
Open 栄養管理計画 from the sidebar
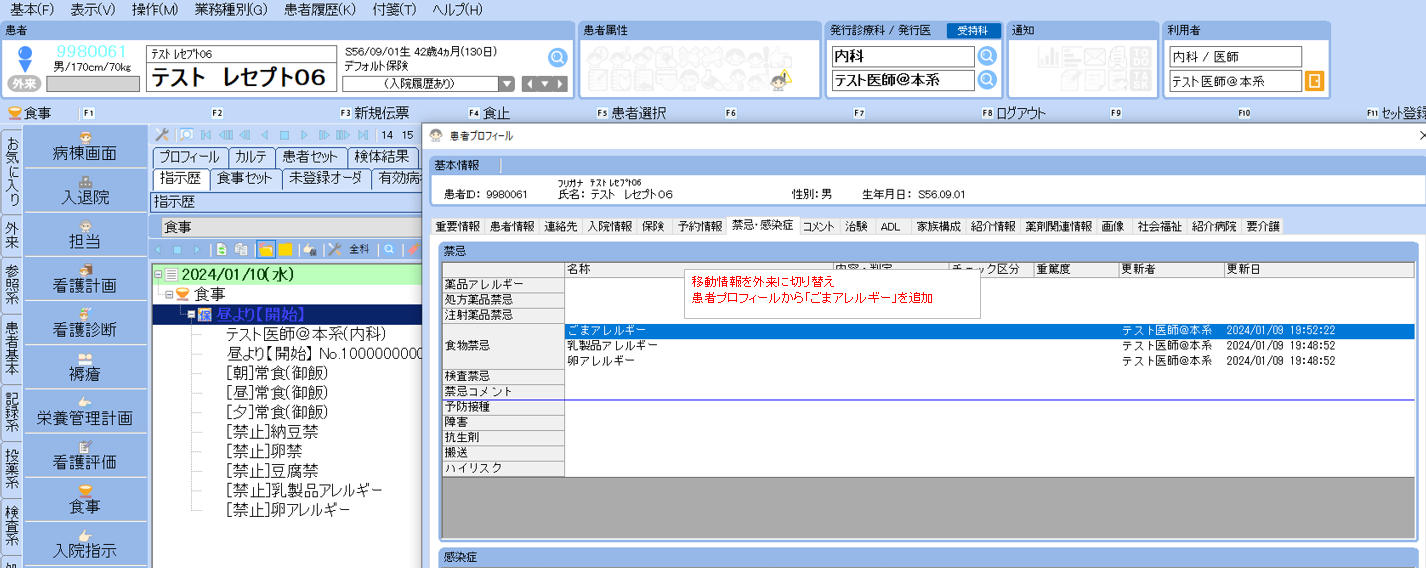tap(85, 410)
